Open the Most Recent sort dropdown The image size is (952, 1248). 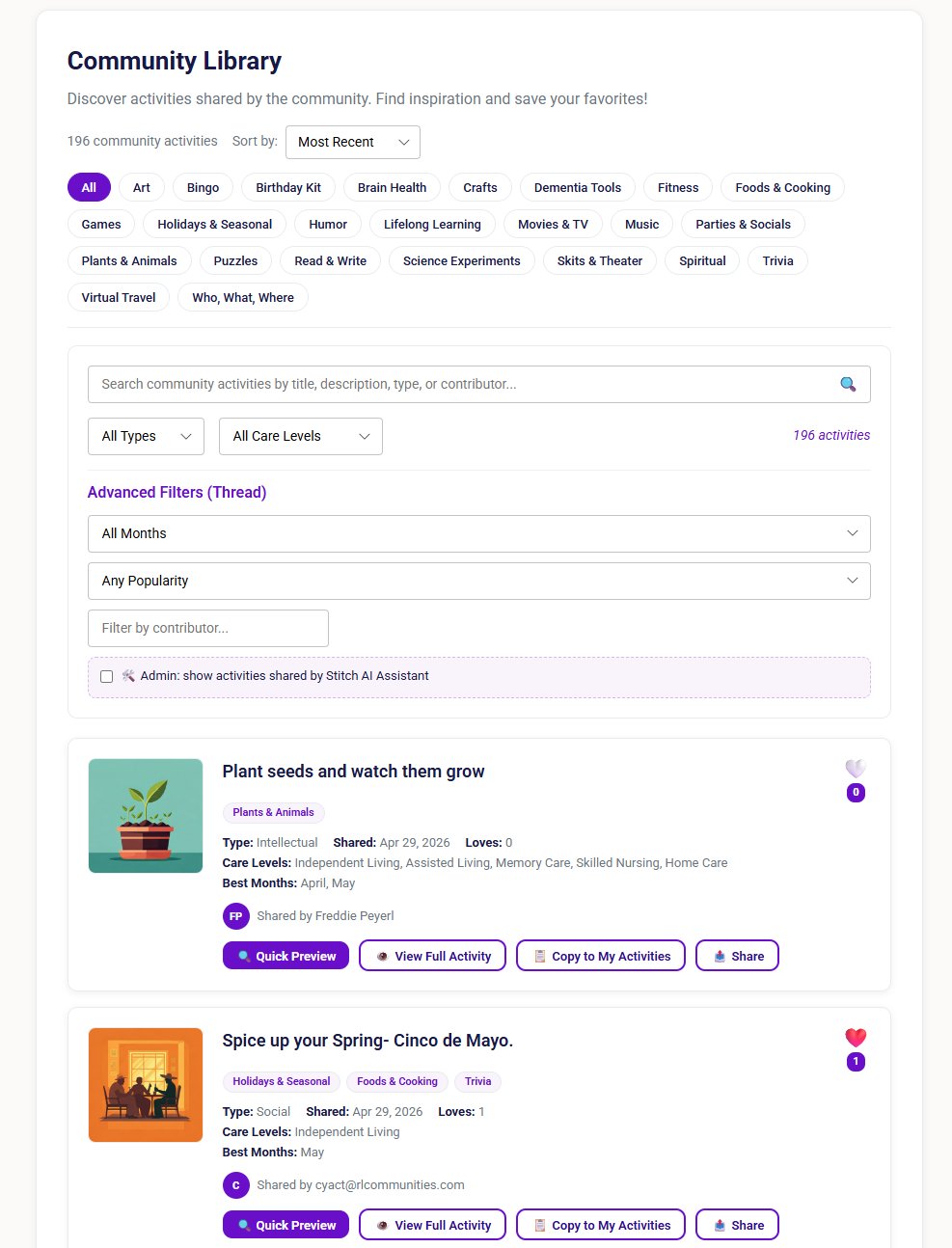(x=353, y=142)
